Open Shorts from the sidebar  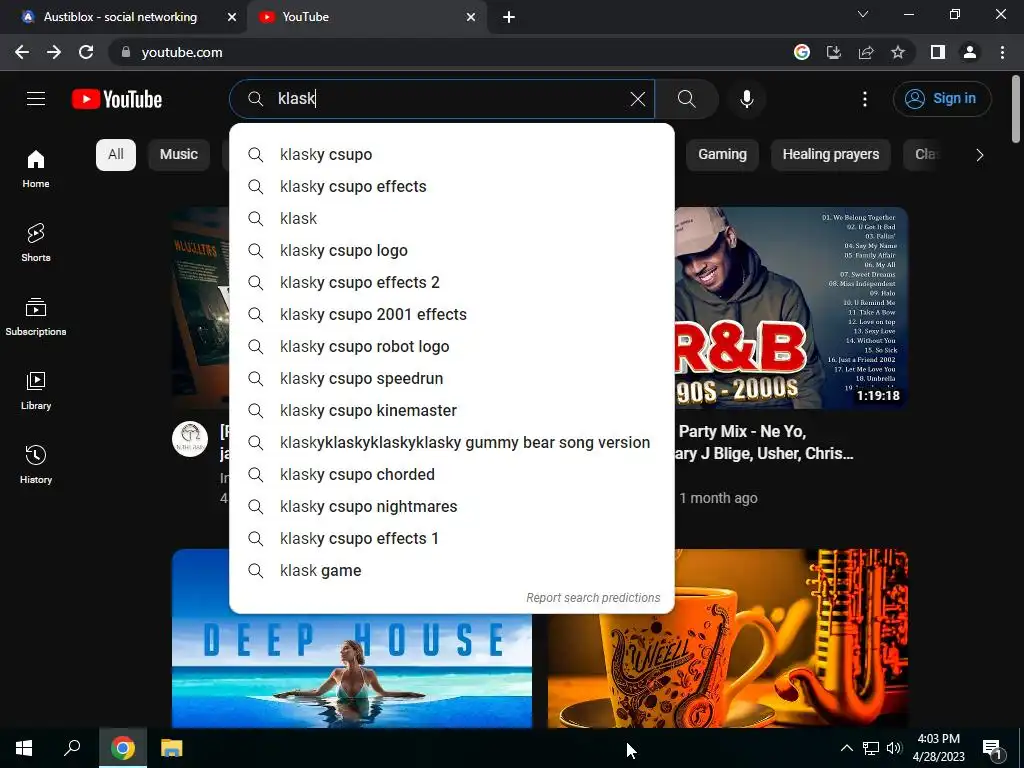pyautogui.click(x=36, y=242)
